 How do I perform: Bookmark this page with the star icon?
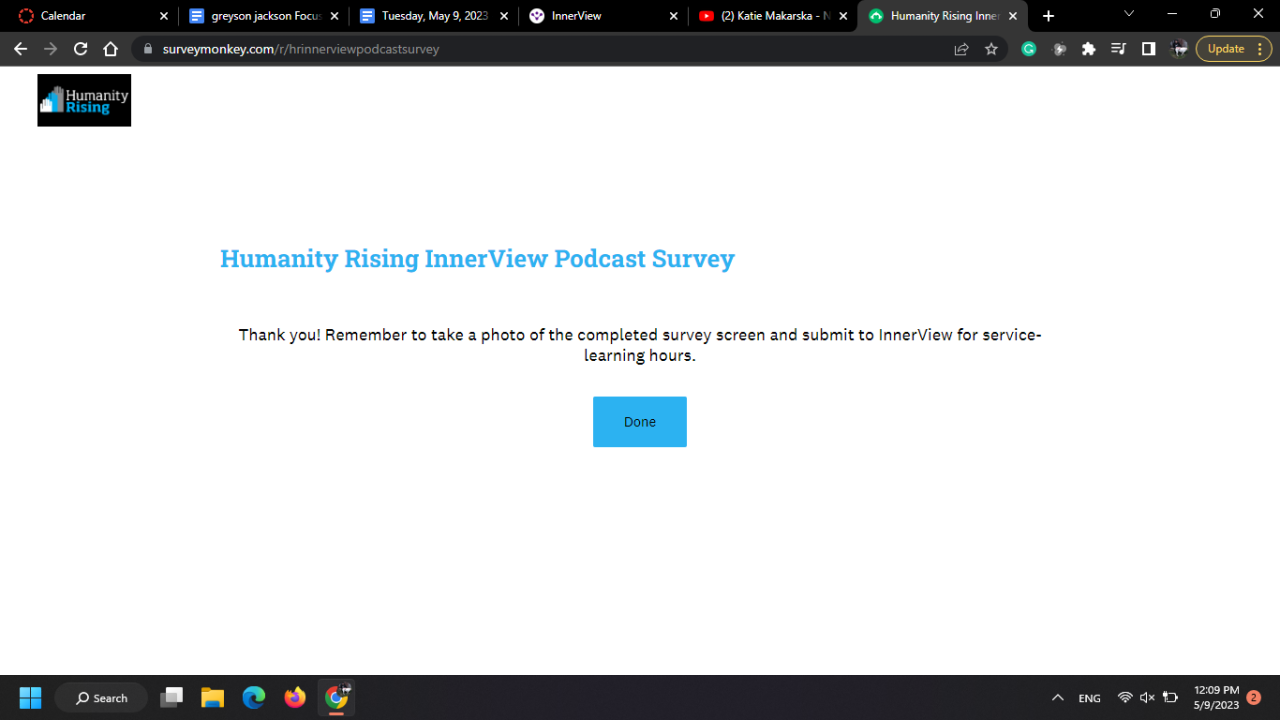pyautogui.click(x=991, y=49)
